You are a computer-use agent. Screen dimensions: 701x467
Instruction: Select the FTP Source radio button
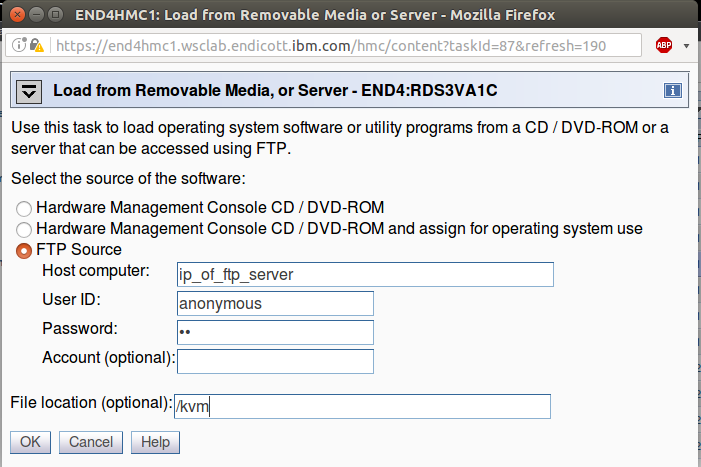pyautogui.click(x=24, y=251)
